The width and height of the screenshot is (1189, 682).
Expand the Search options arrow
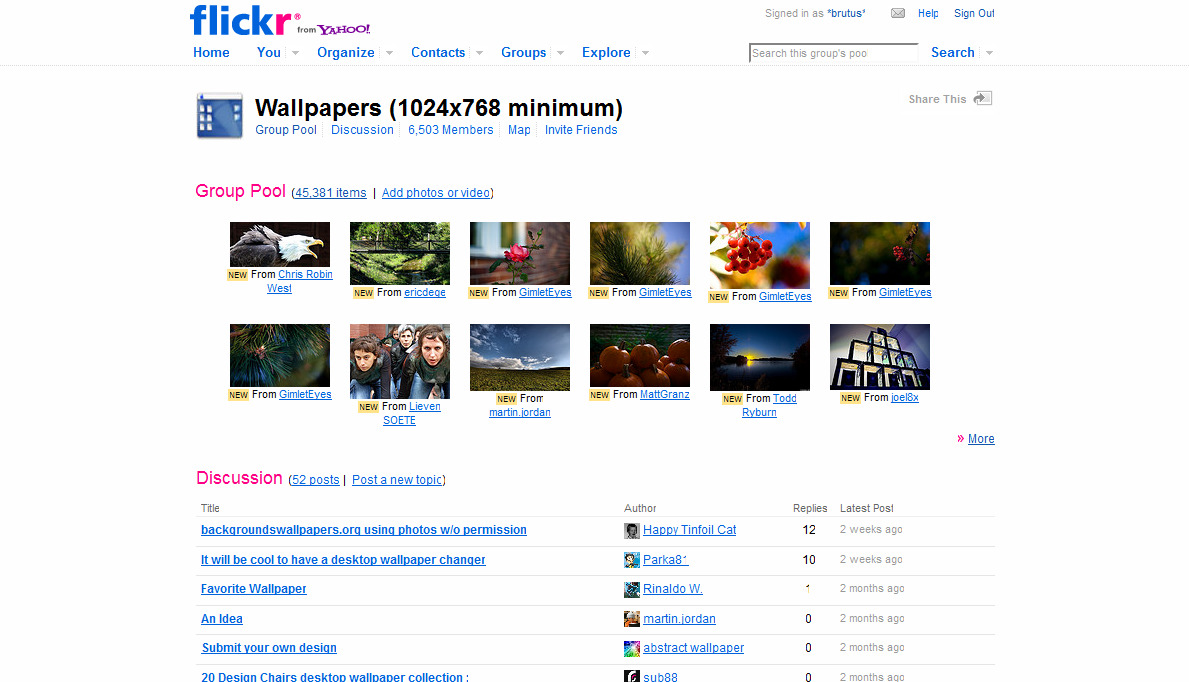point(989,53)
